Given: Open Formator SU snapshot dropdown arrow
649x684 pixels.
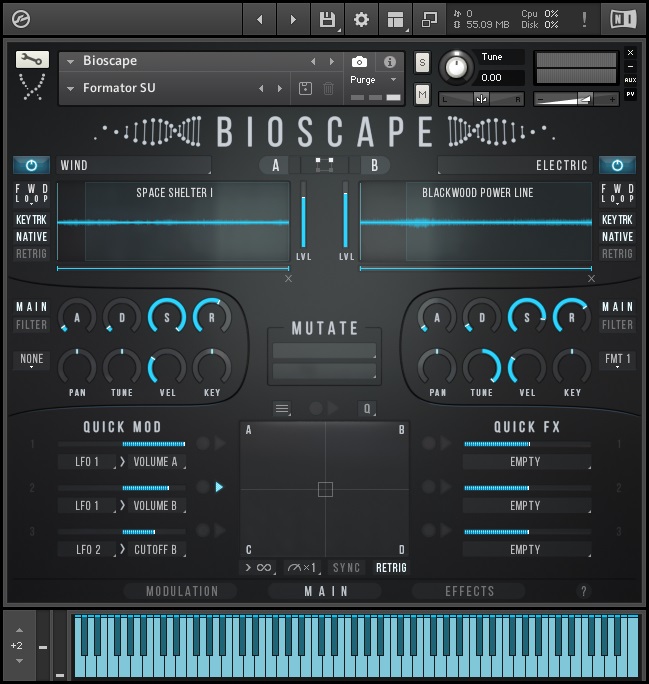Looking at the screenshot, I should pyautogui.click(x=70, y=89).
